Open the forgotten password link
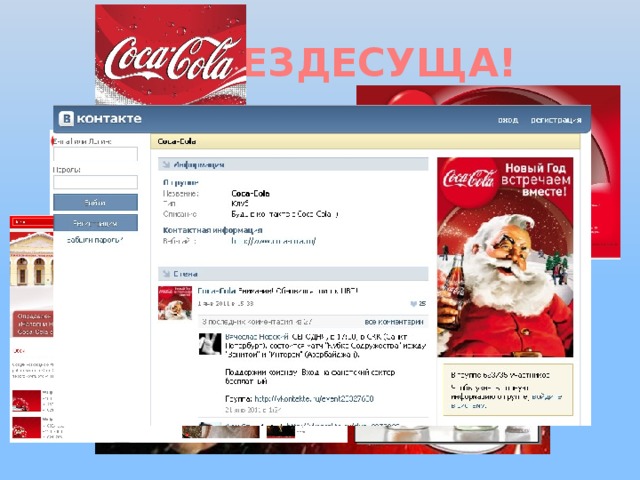Viewport: 640px width, 480px height. pyautogui.click(x=95, y=240)
